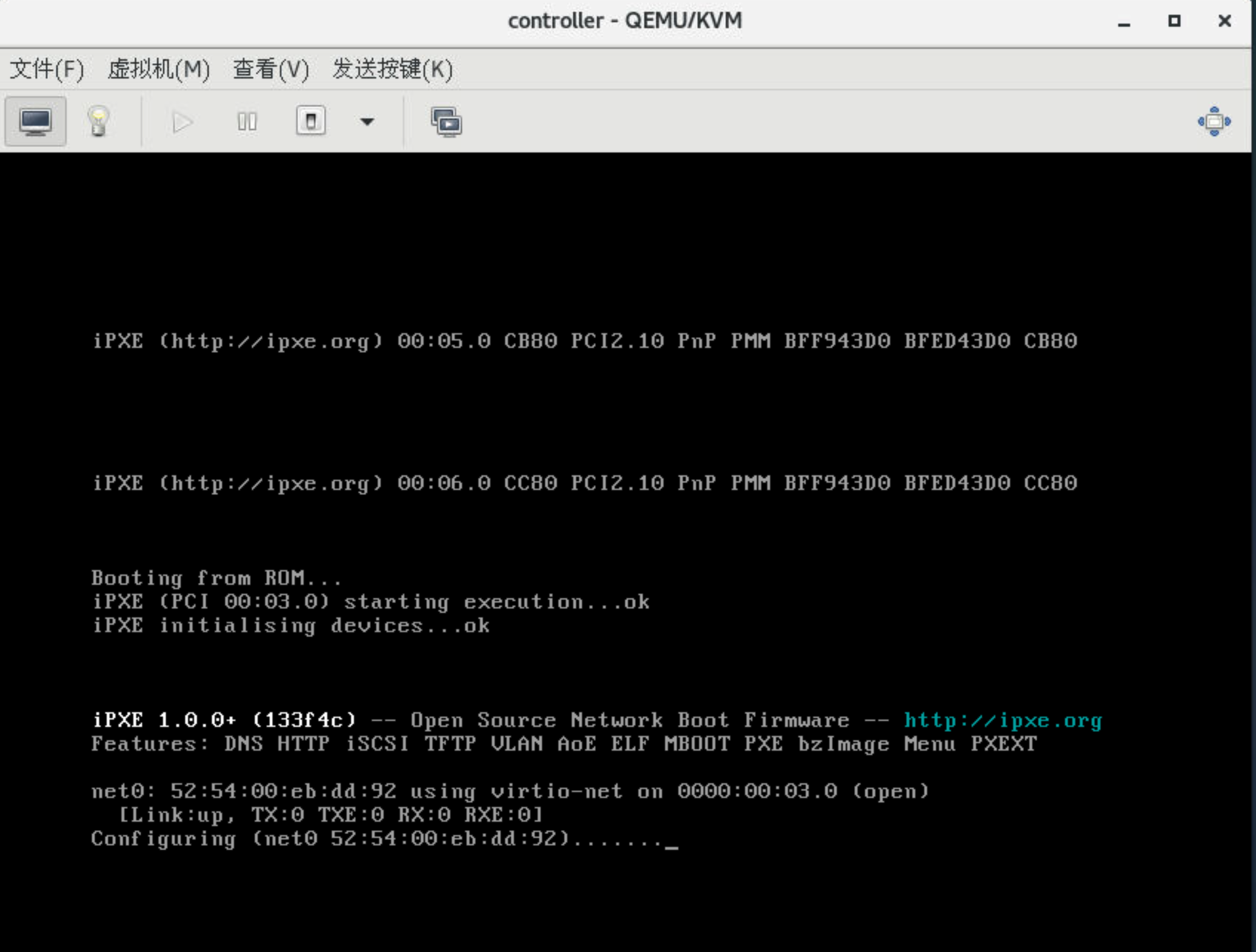This screenshot has height=952, width=1256.
Task: Open the manage snapshots icon
Action: click(x=447, y=121)
